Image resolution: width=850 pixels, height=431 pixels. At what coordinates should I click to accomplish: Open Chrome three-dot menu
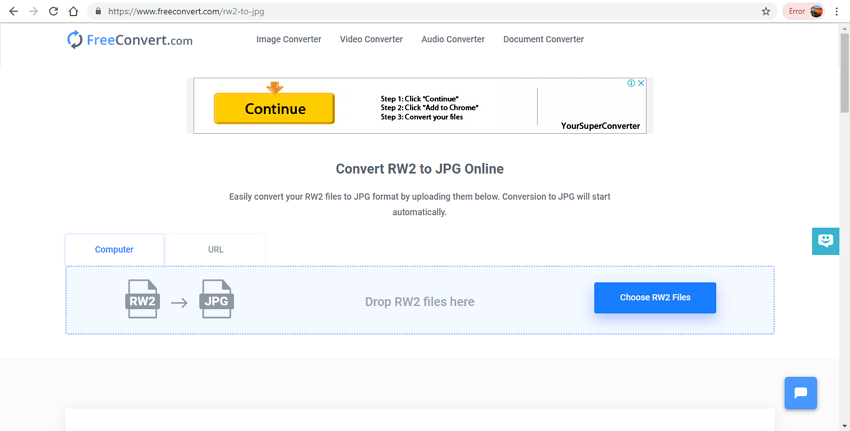click(837, 11)
